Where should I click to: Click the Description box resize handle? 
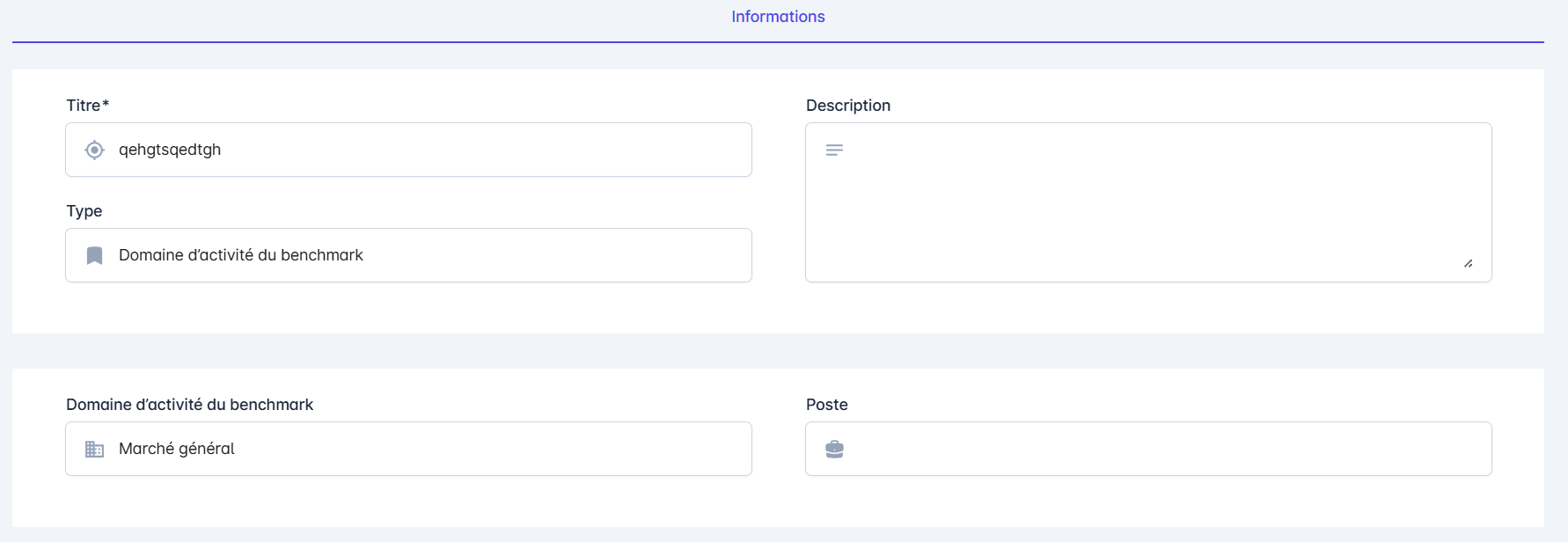coord(1468,263)
